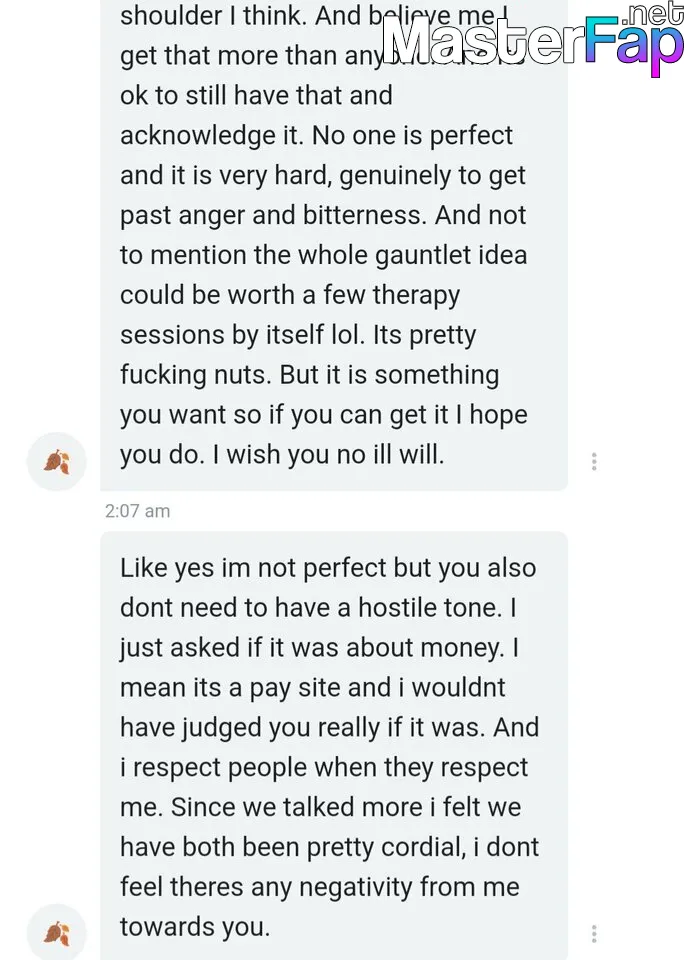Open the leaf avatar beside the lower message

tap(56, 933)
